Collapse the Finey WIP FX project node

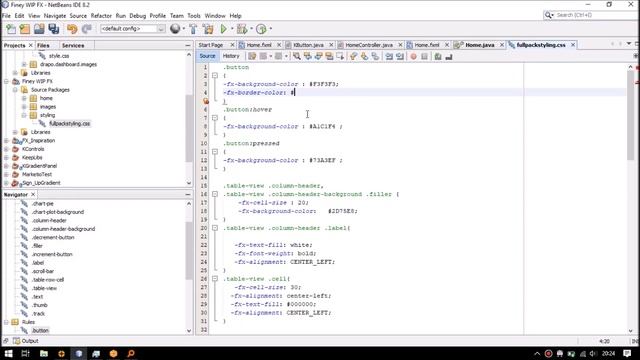pos(7,81)
